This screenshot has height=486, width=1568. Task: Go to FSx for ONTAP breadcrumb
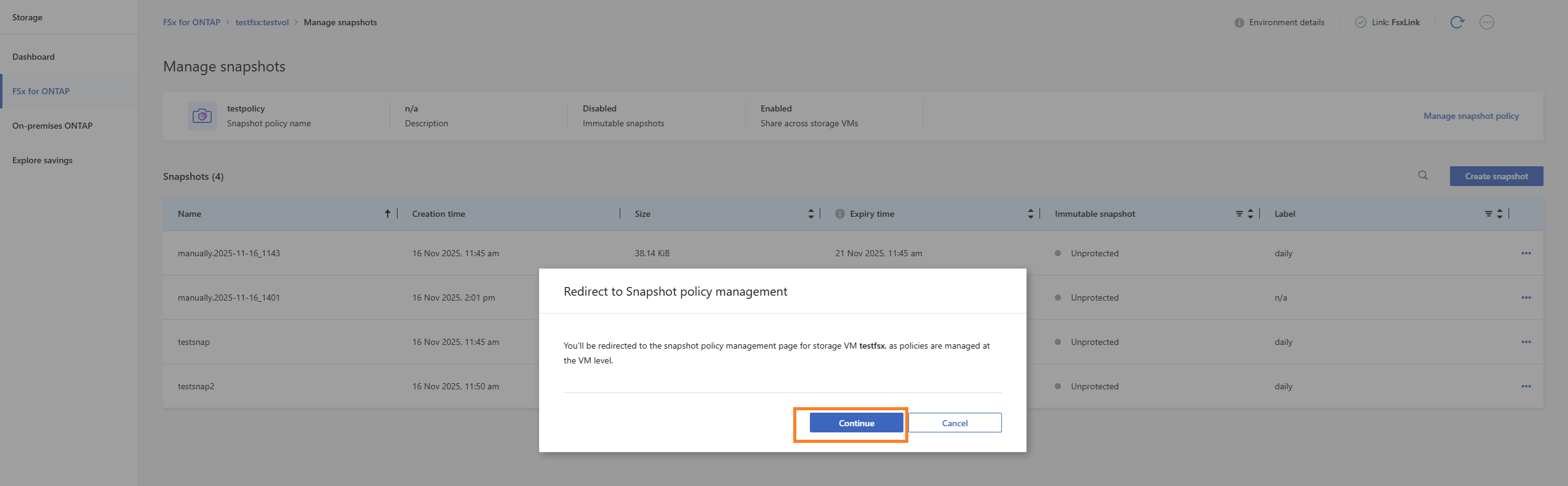pyautogui.click(x=191, y=22)
